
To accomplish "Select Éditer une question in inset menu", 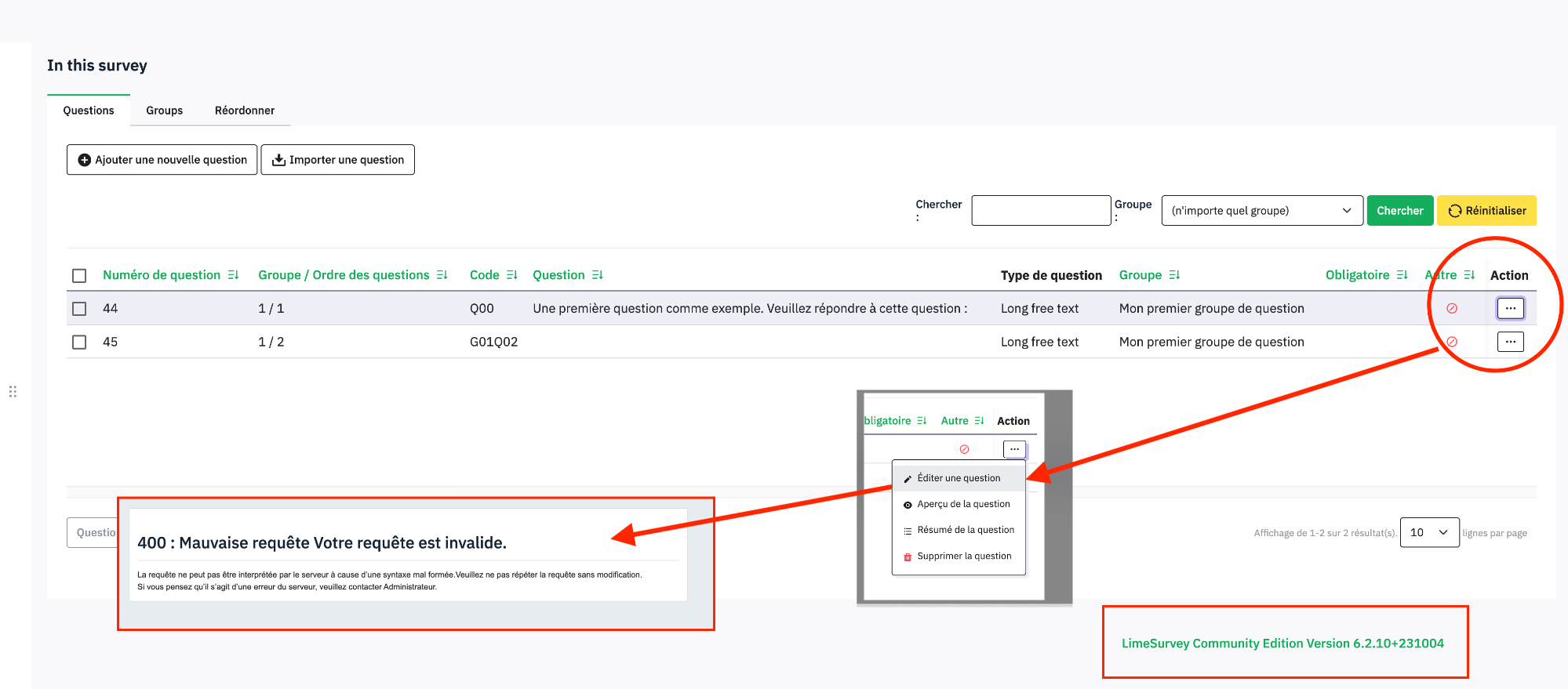I will 959,478.
